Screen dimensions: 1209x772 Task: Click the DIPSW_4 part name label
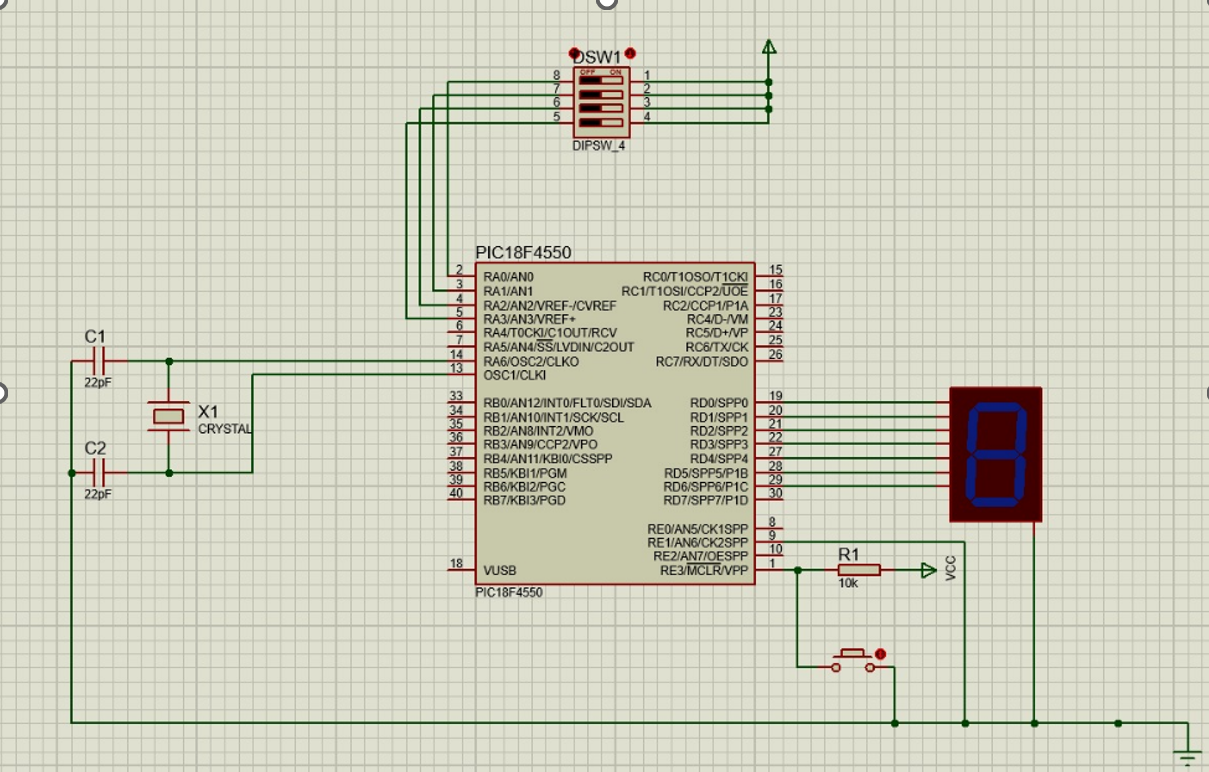coord(599,145)
